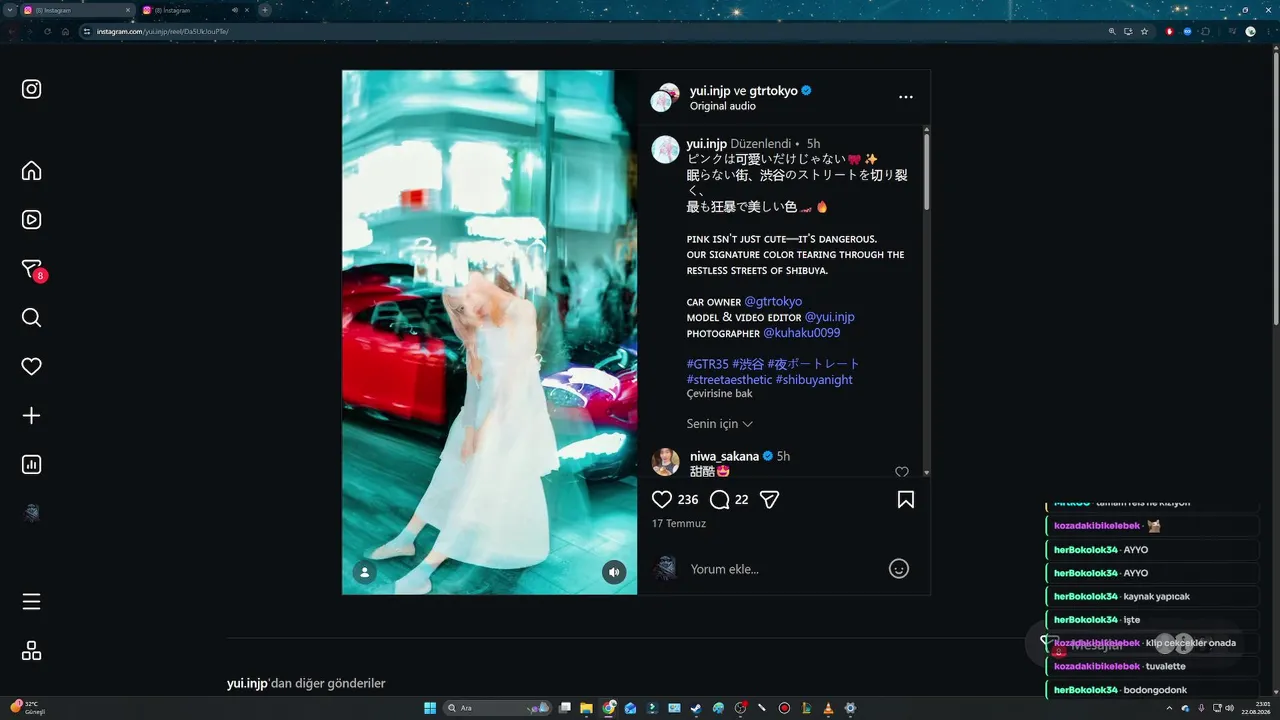Open the Search magnifier in sidebar
Screen dimensions: 1280x720
(x=31, y=317)
